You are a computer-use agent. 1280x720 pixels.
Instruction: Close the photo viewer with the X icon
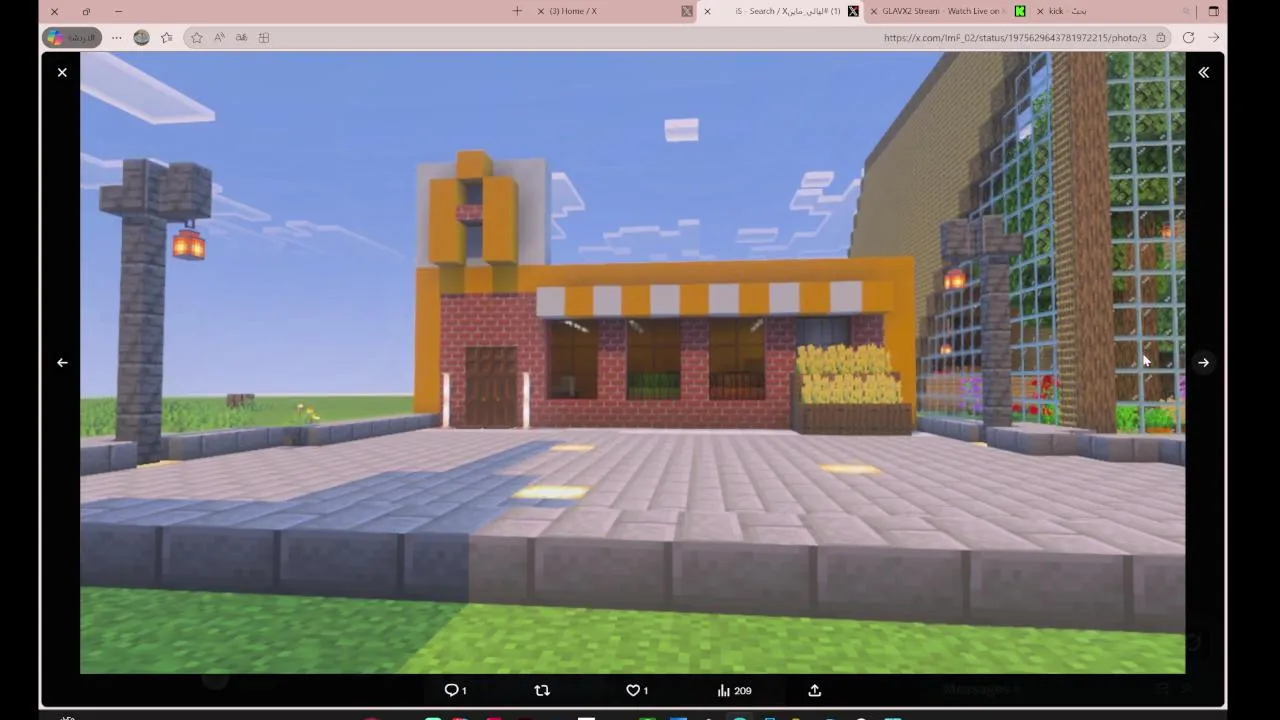(x=62, y=72)
